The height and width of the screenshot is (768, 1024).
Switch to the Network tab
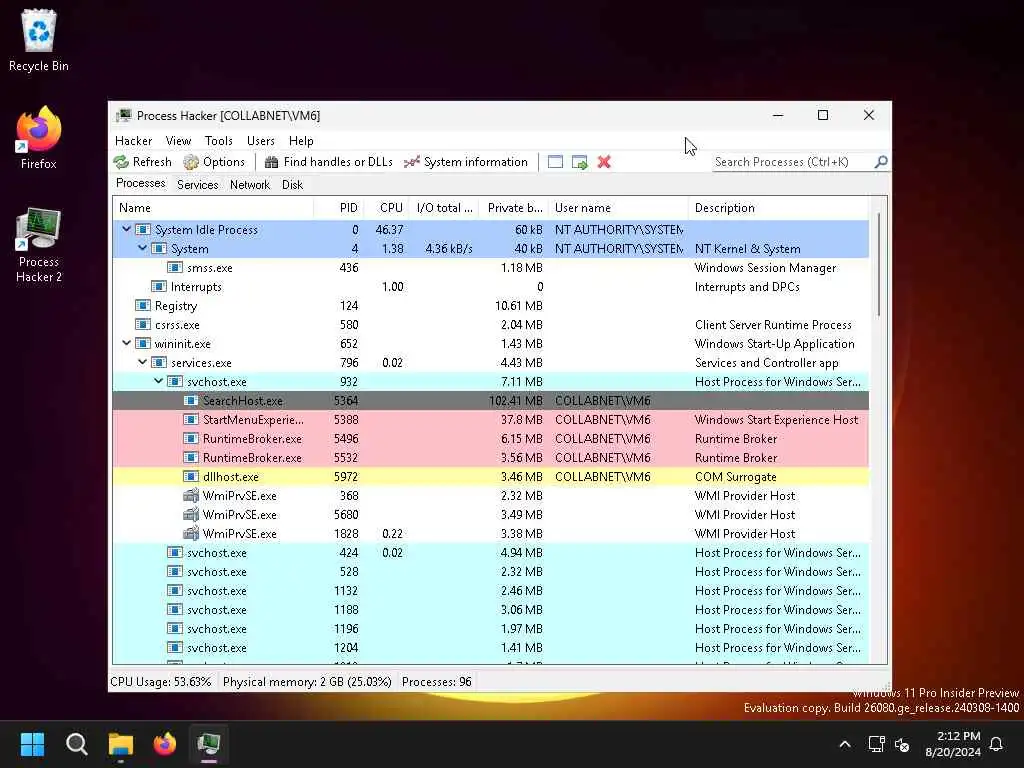pyautogui.click(x=250, y=185)
